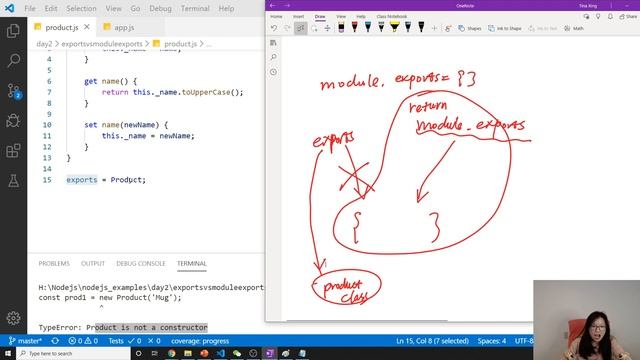The image size is (640, 360).
Task: Click the Windows Start button
Action: click(8, 353)
